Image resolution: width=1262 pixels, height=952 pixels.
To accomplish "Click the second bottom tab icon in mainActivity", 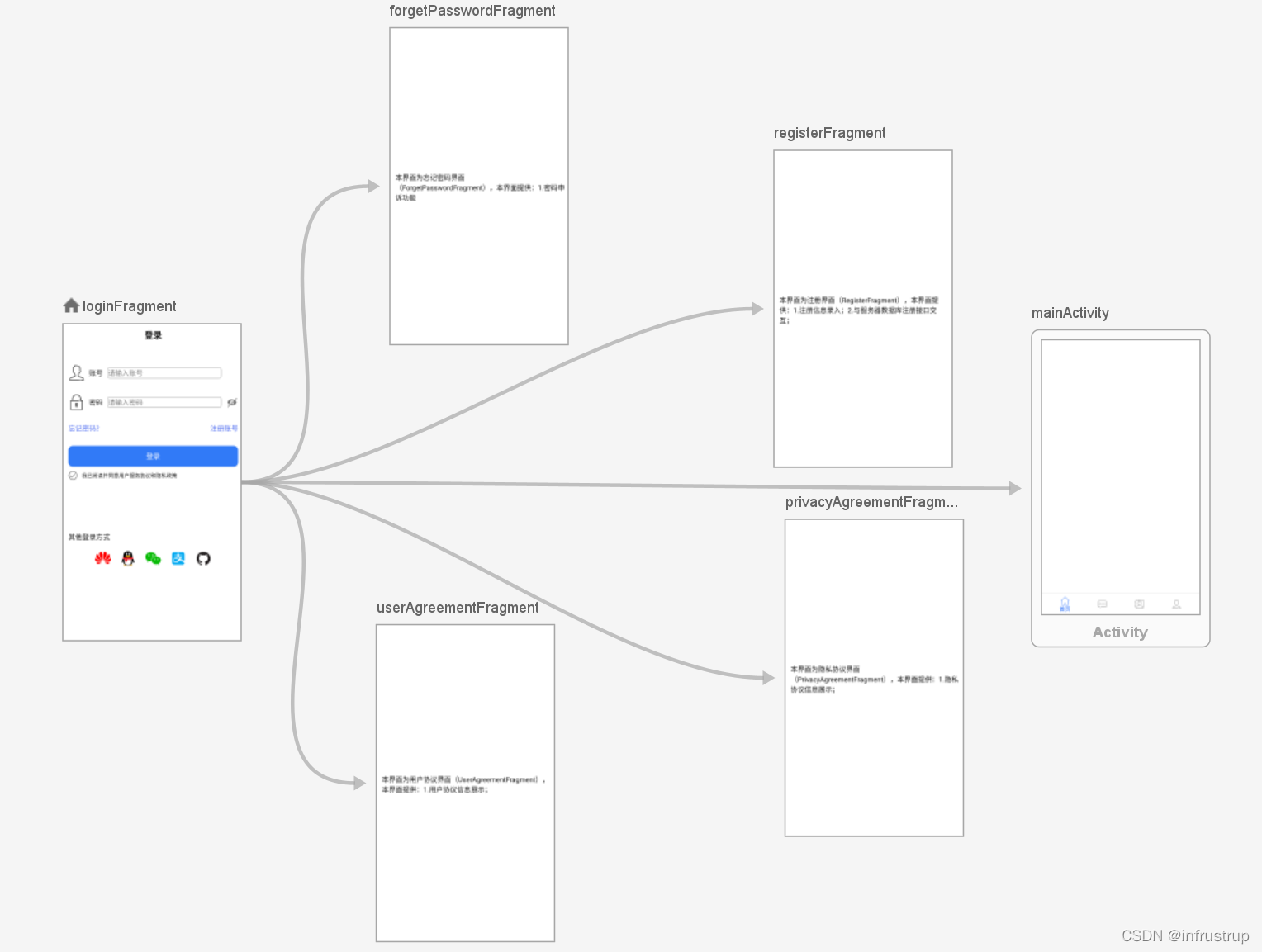I will point(1102,604).
